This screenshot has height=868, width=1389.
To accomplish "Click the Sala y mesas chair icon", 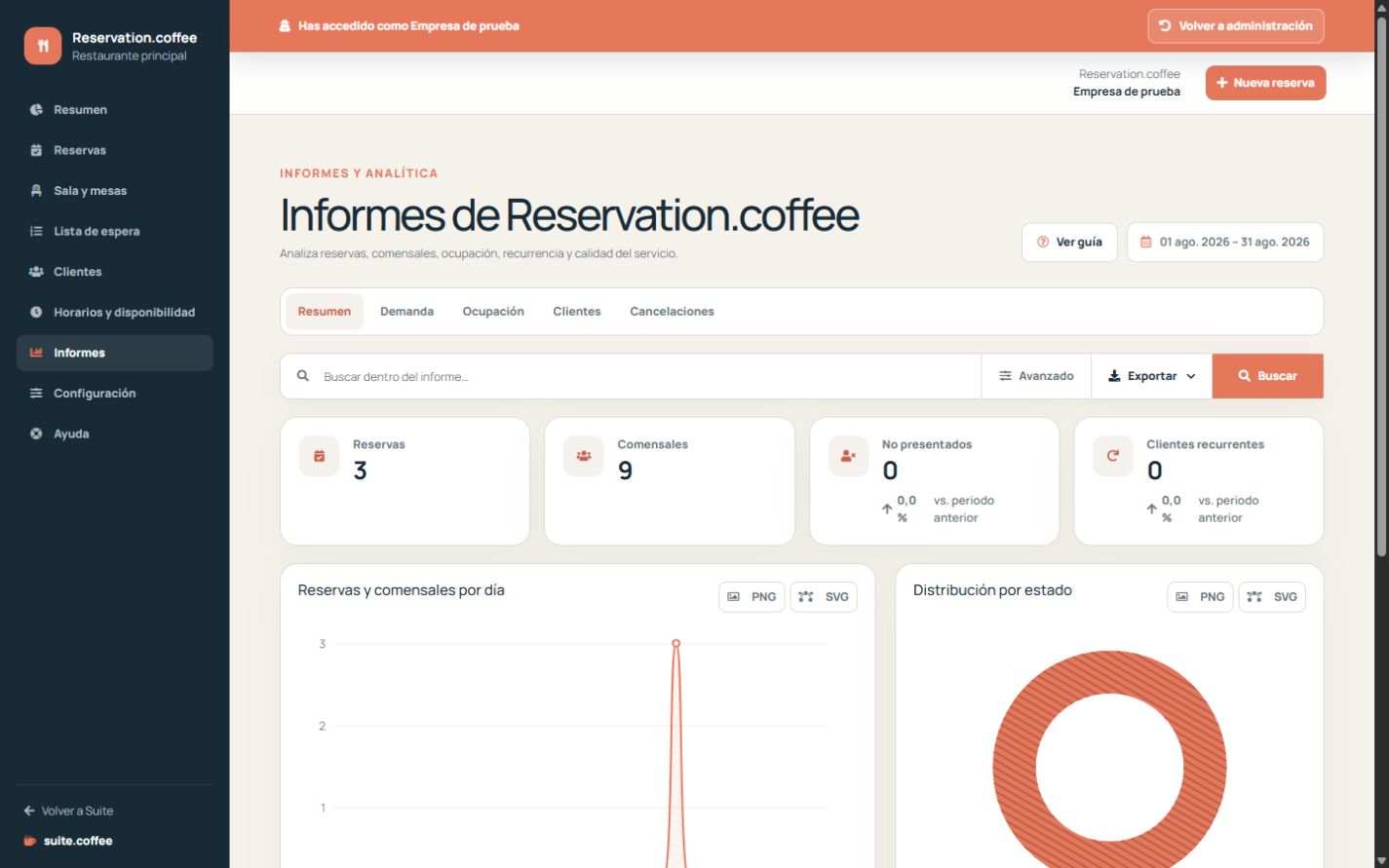I will (x=36, y=191).
